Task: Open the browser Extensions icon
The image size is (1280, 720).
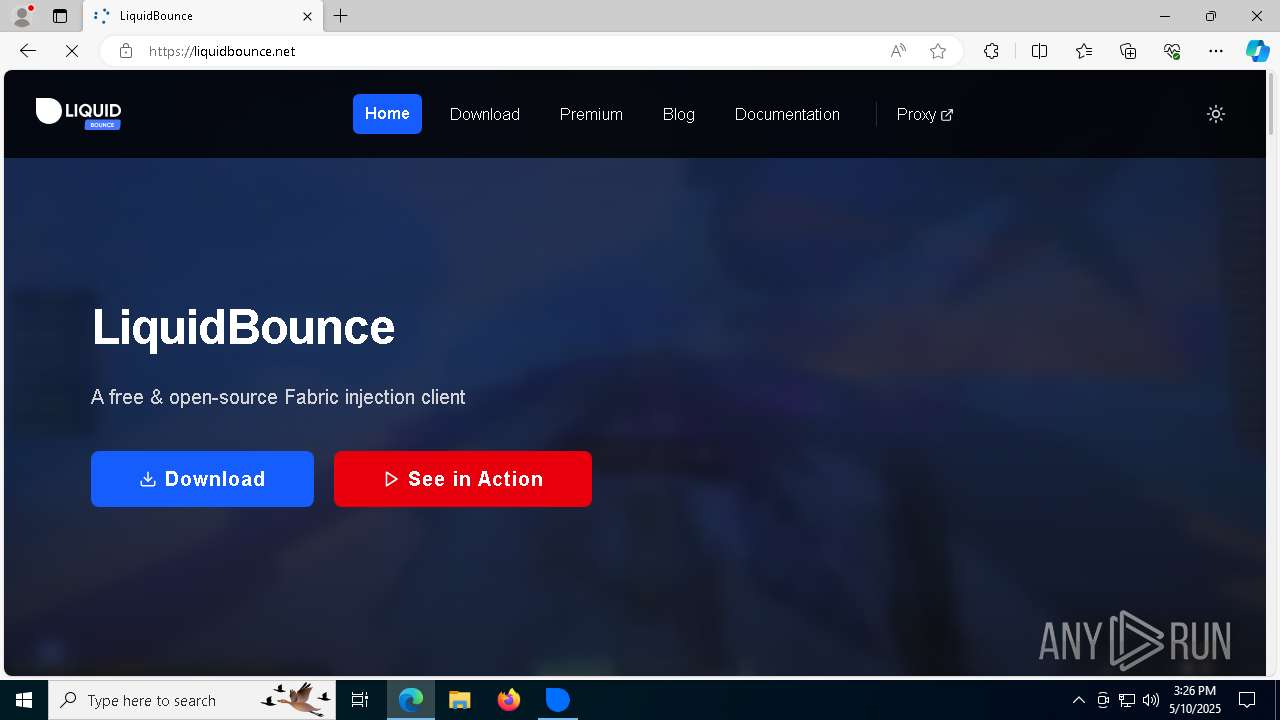Action: coord(991,51)
